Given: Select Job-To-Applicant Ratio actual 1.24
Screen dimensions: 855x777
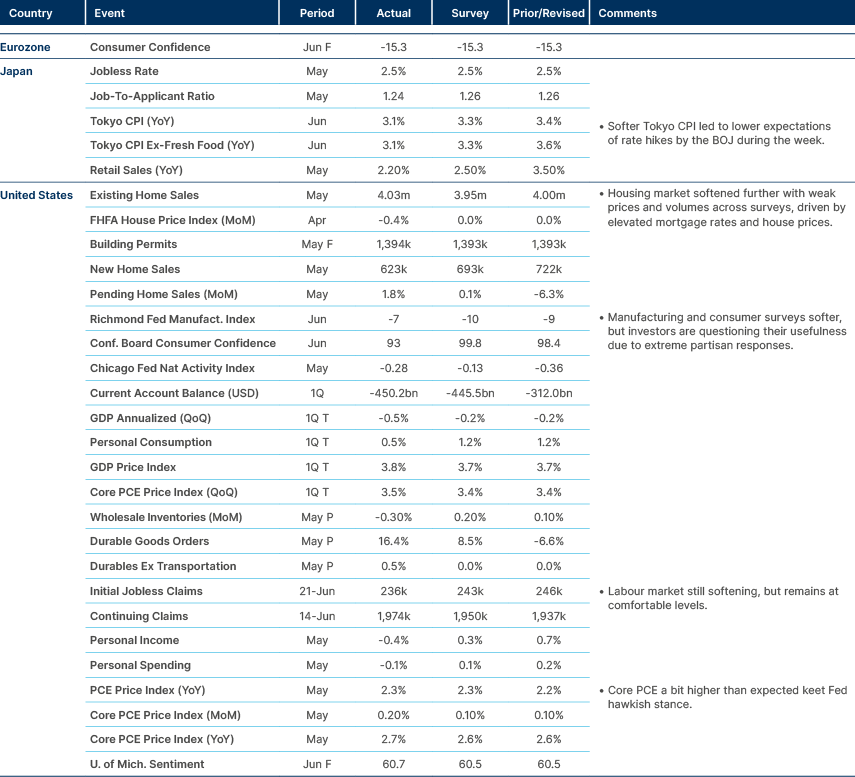Looking at the screenshot, I should (x=393, y=96).
